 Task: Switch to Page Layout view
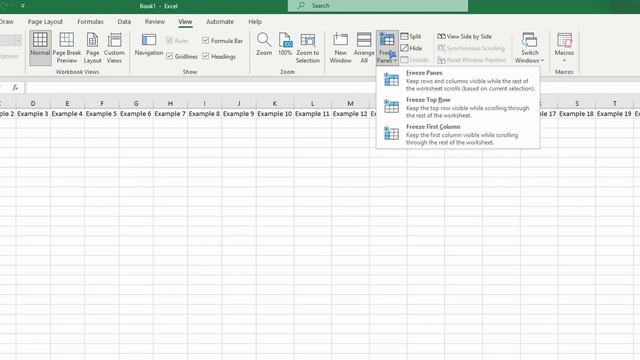pos(93,47)
